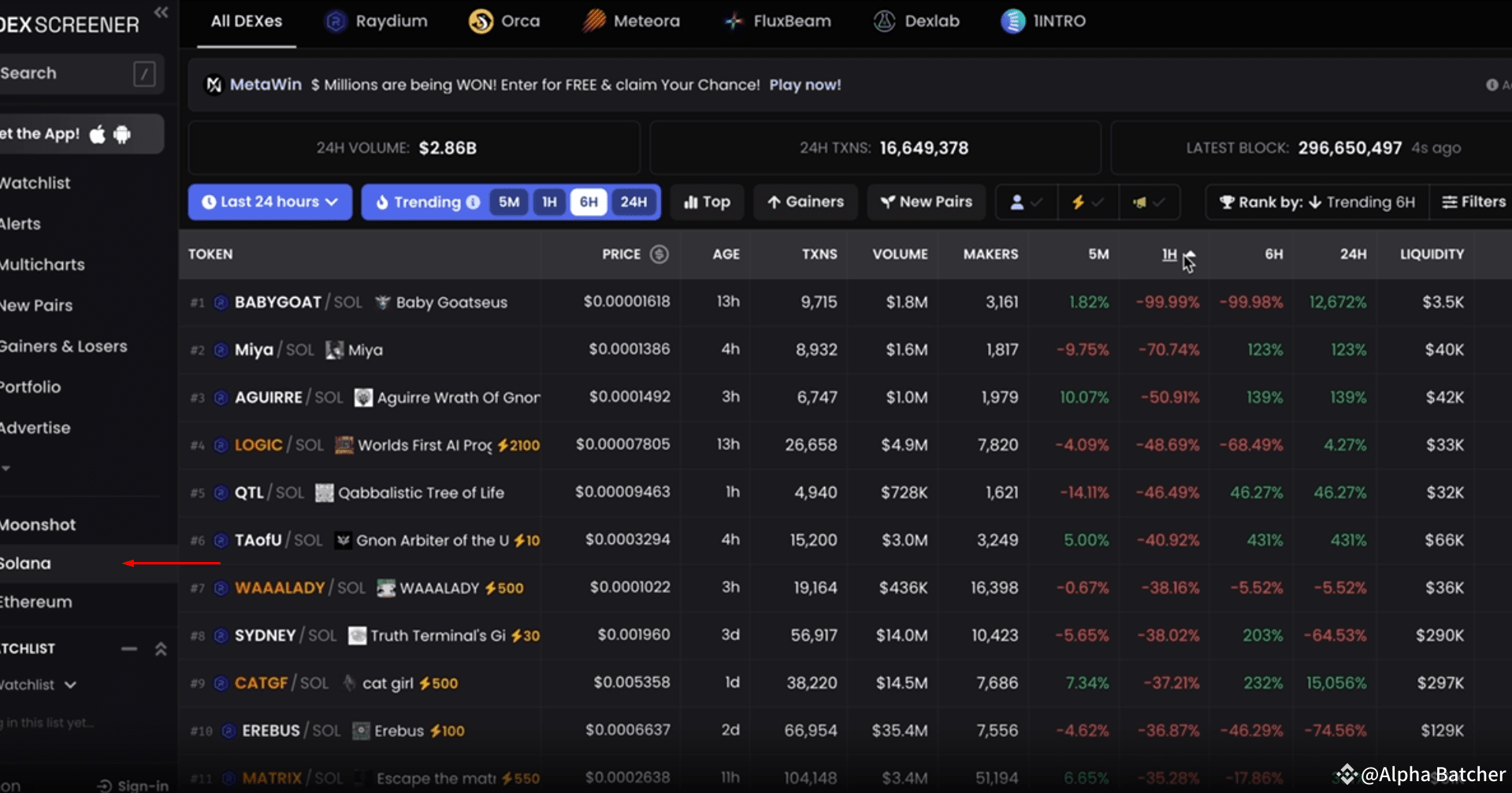The height and width of the screenshot is (793, 1512).
Task: Sort by VOLUME column header
Action: (x=900, y=254)
